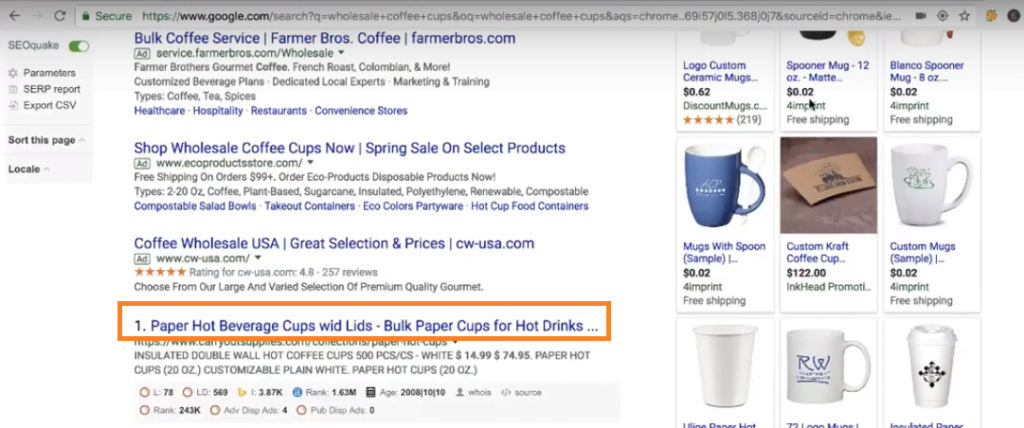This screenshot has height=428, width=1024.
Task: Click the SEMrush Rank: 243K icon
Action: (x=144, y=410)
